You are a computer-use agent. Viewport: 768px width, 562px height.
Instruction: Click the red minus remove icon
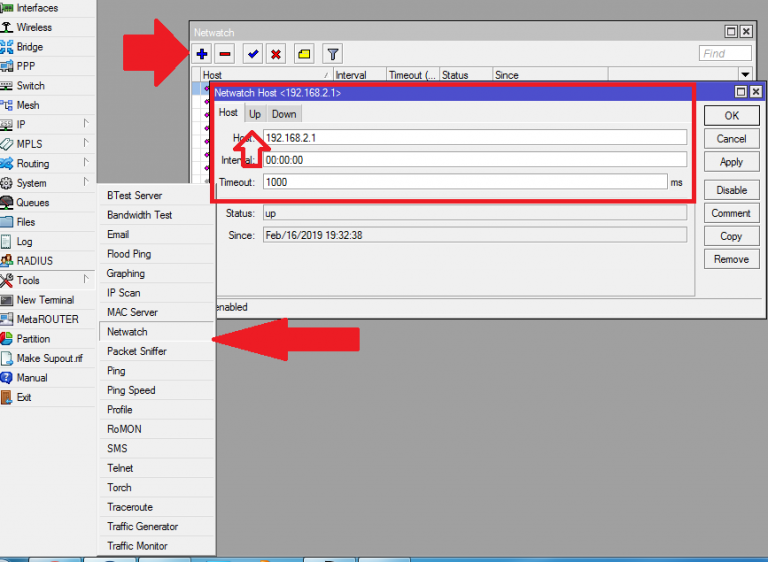[x=225, y=54]
